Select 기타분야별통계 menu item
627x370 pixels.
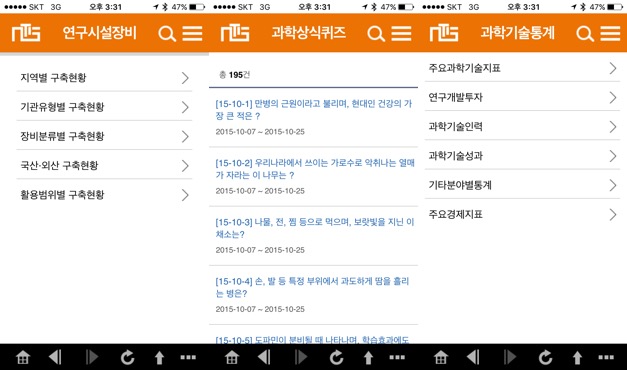522,185
